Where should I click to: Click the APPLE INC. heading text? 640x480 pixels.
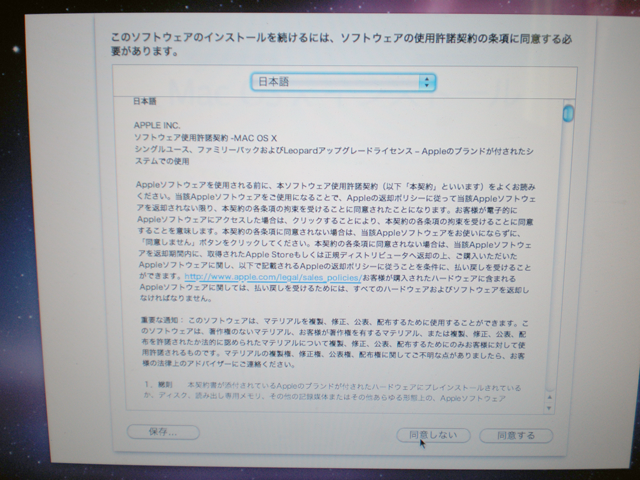pos(157,125)
